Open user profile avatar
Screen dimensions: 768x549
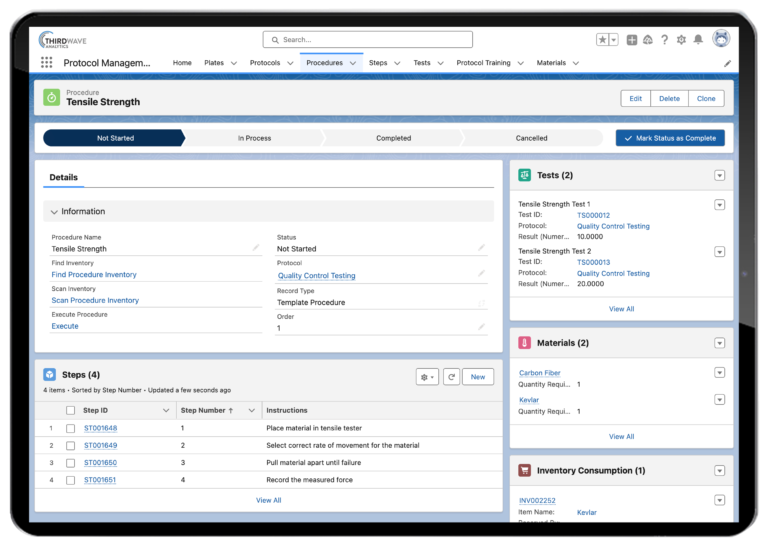[x=720, y=39]
